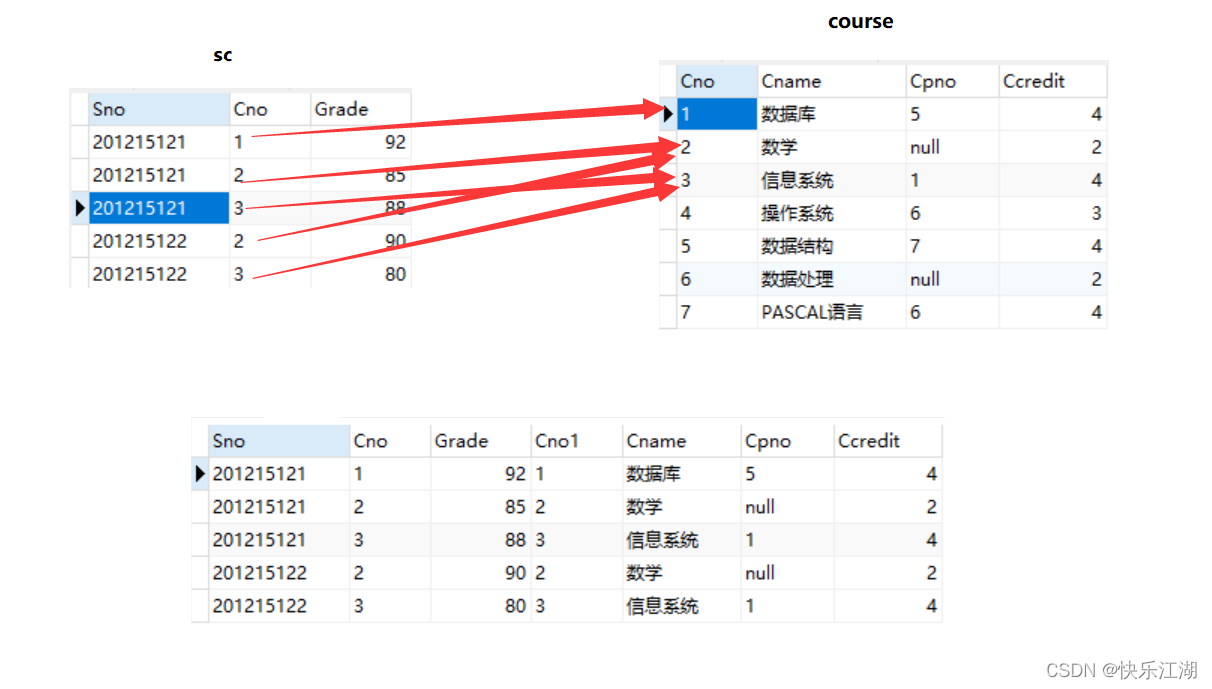Image resolution: width=1212 pixels, height=689 pixels.
Task: Click grade 90 cell in sc table
Action: coord(360,241)
